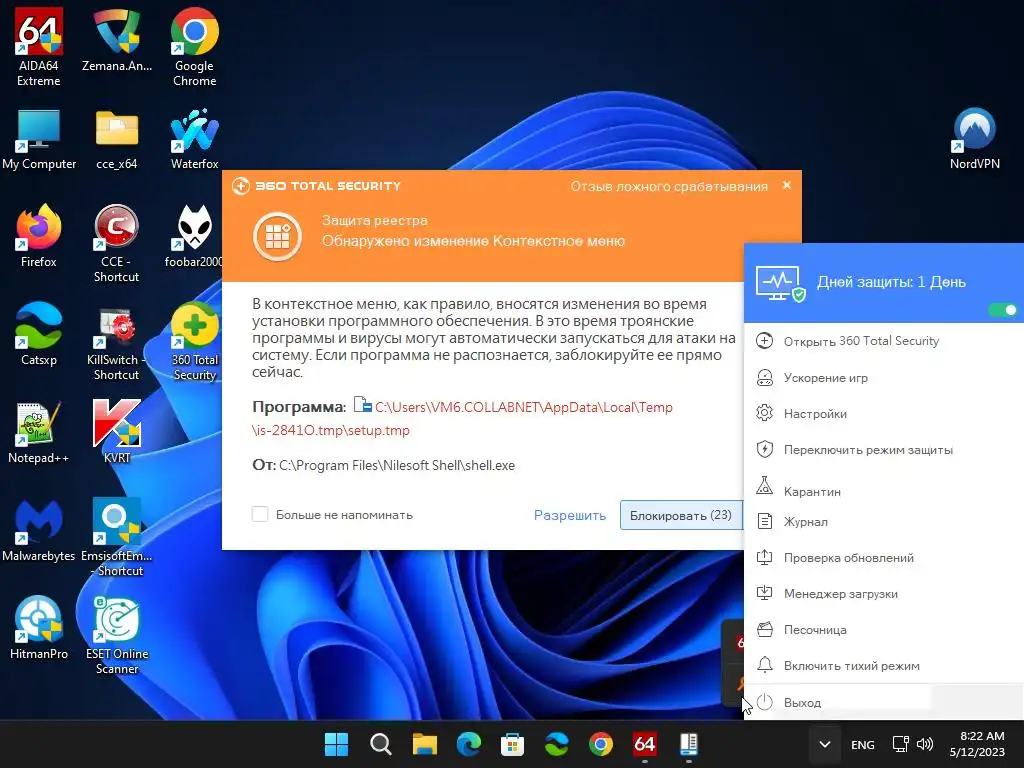This screenshot has width=1024, height=768.
Task: Choose 'Выход' to exit 360
Action: (884, 703)
